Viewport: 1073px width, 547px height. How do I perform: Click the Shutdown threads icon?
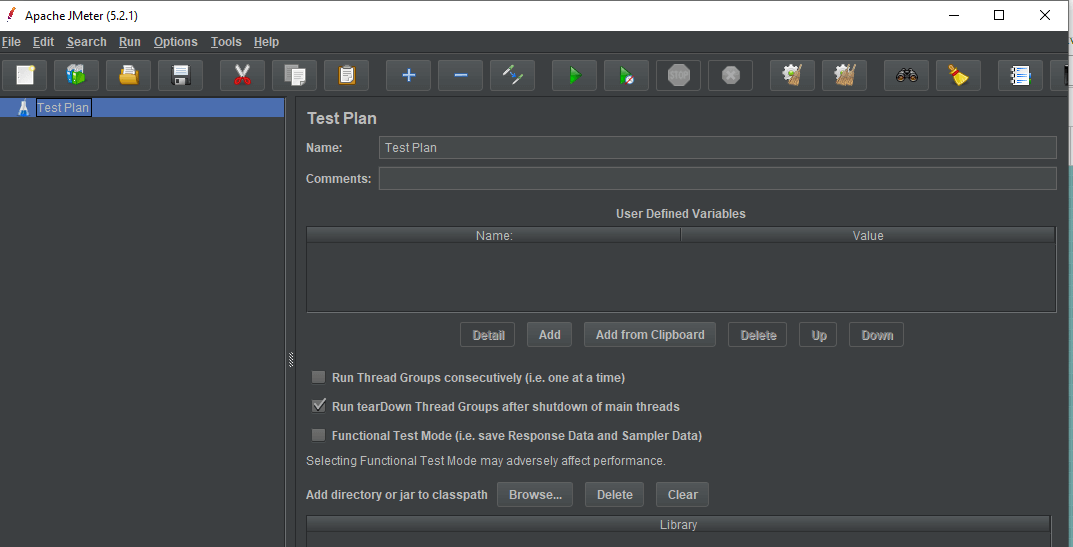point(731,75)
